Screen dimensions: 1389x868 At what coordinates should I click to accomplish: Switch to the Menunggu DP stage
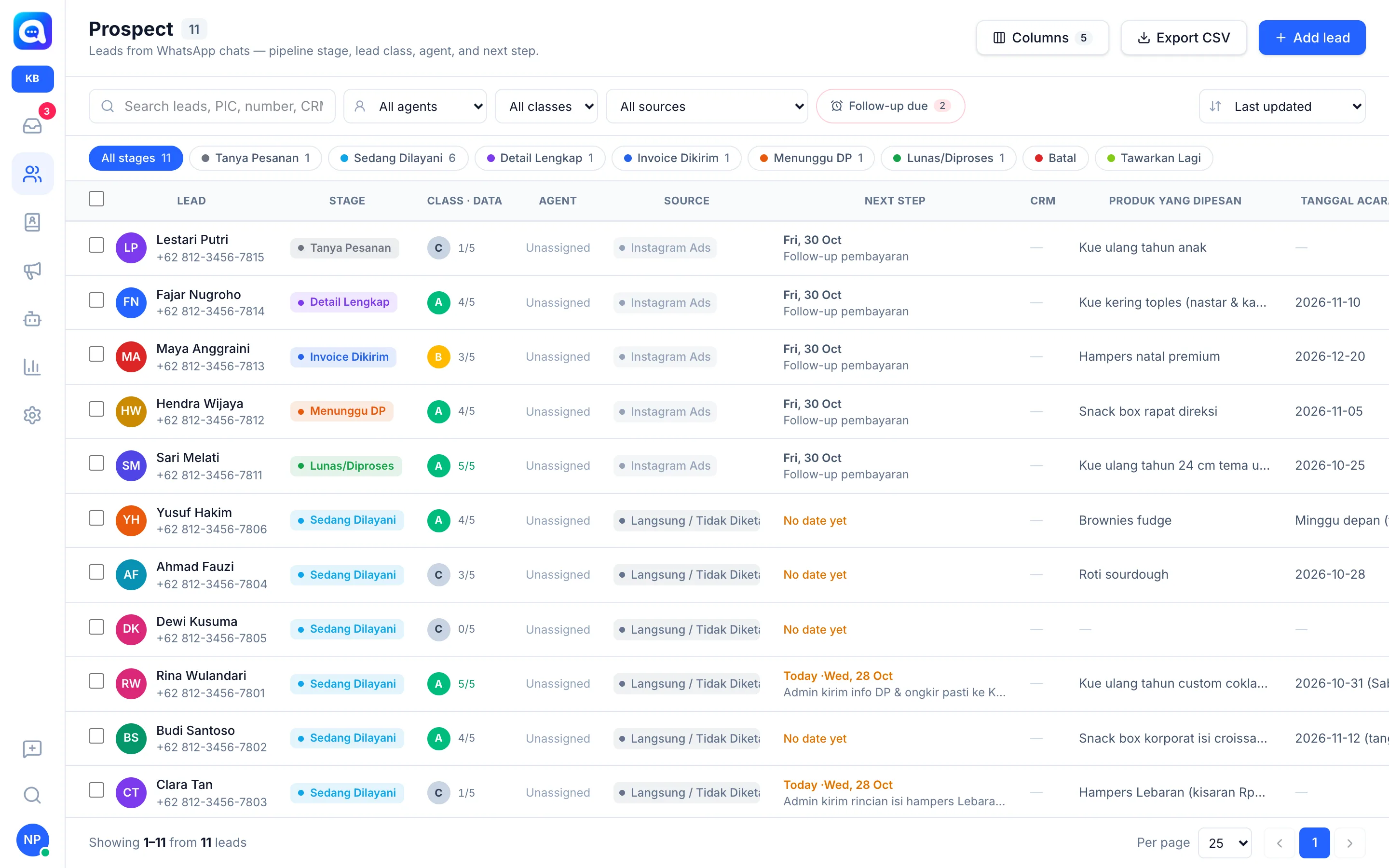tap(811, 158)
